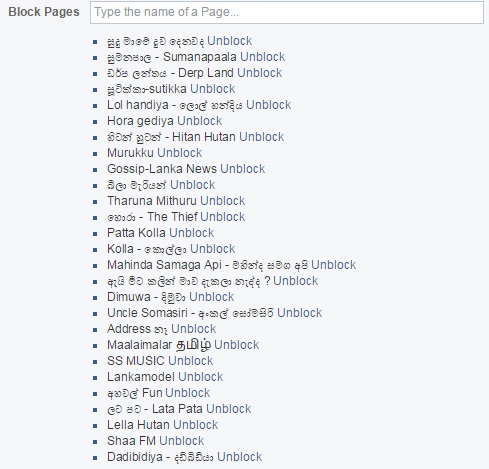Unblock the Dimuwa page
Screen dimensions: 489x469
212,297
